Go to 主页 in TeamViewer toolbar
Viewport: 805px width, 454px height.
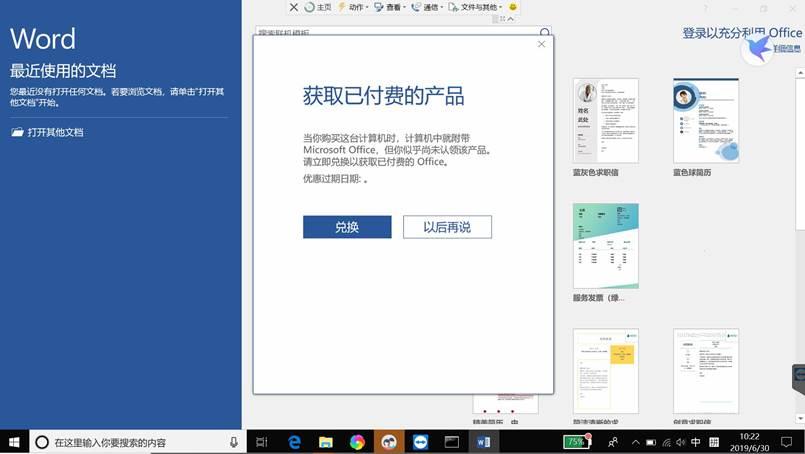(318, 7)
